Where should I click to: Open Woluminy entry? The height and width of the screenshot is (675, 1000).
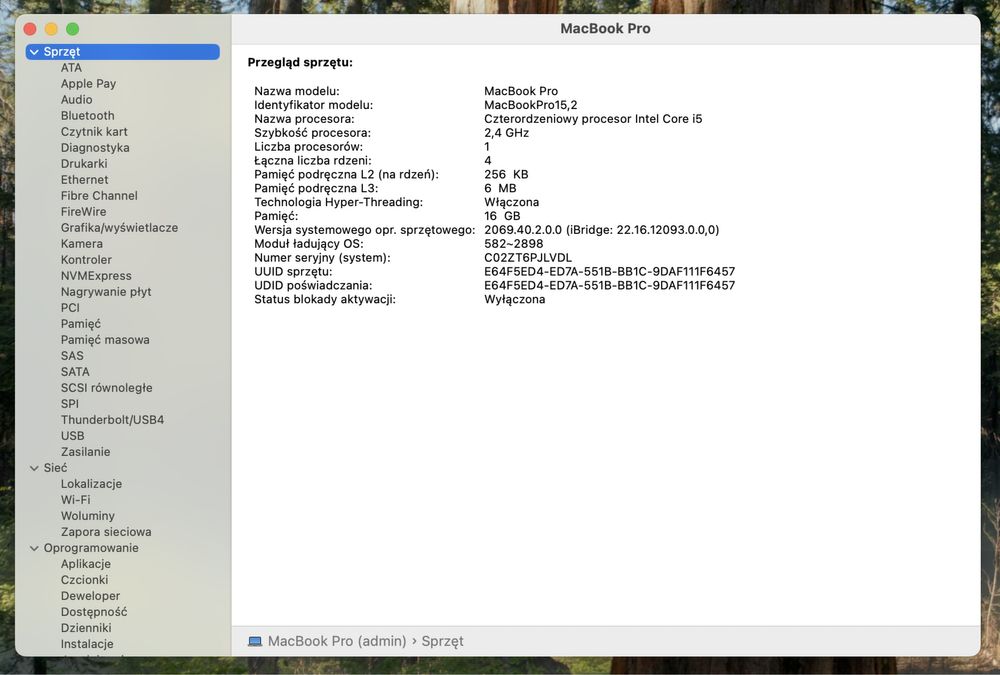[87, 516]
